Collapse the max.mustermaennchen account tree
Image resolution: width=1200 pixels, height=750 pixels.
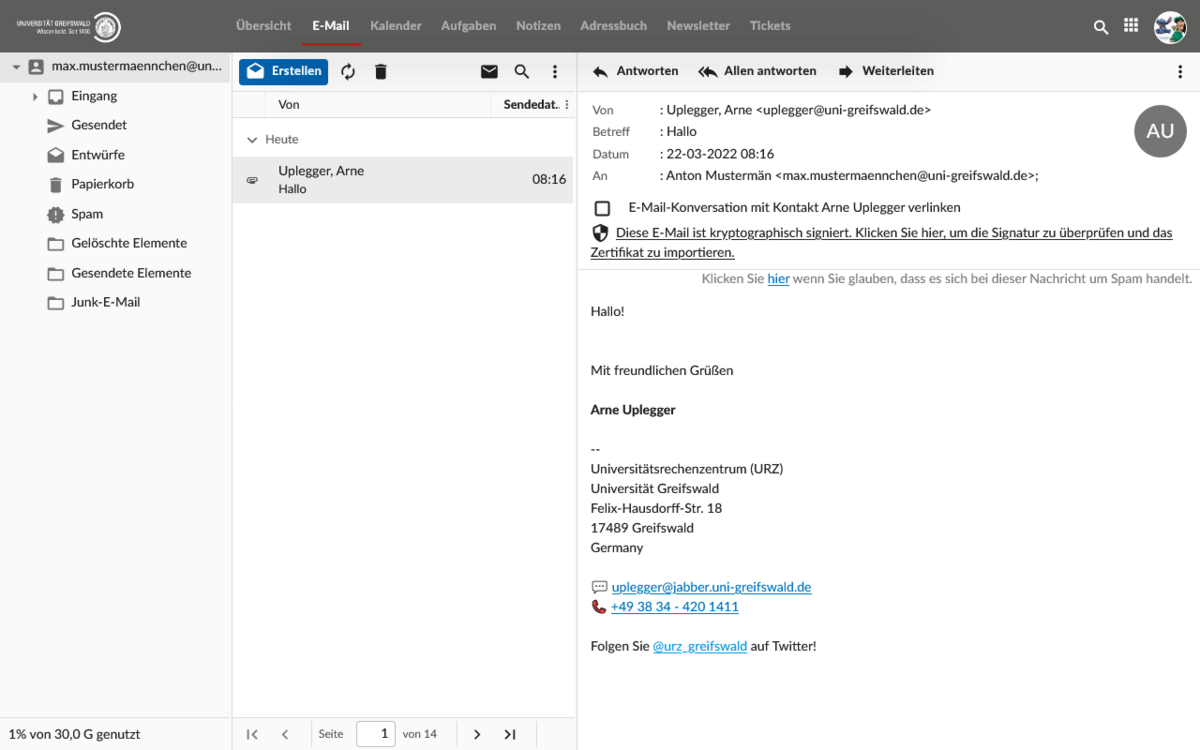(x=16, y=67)
